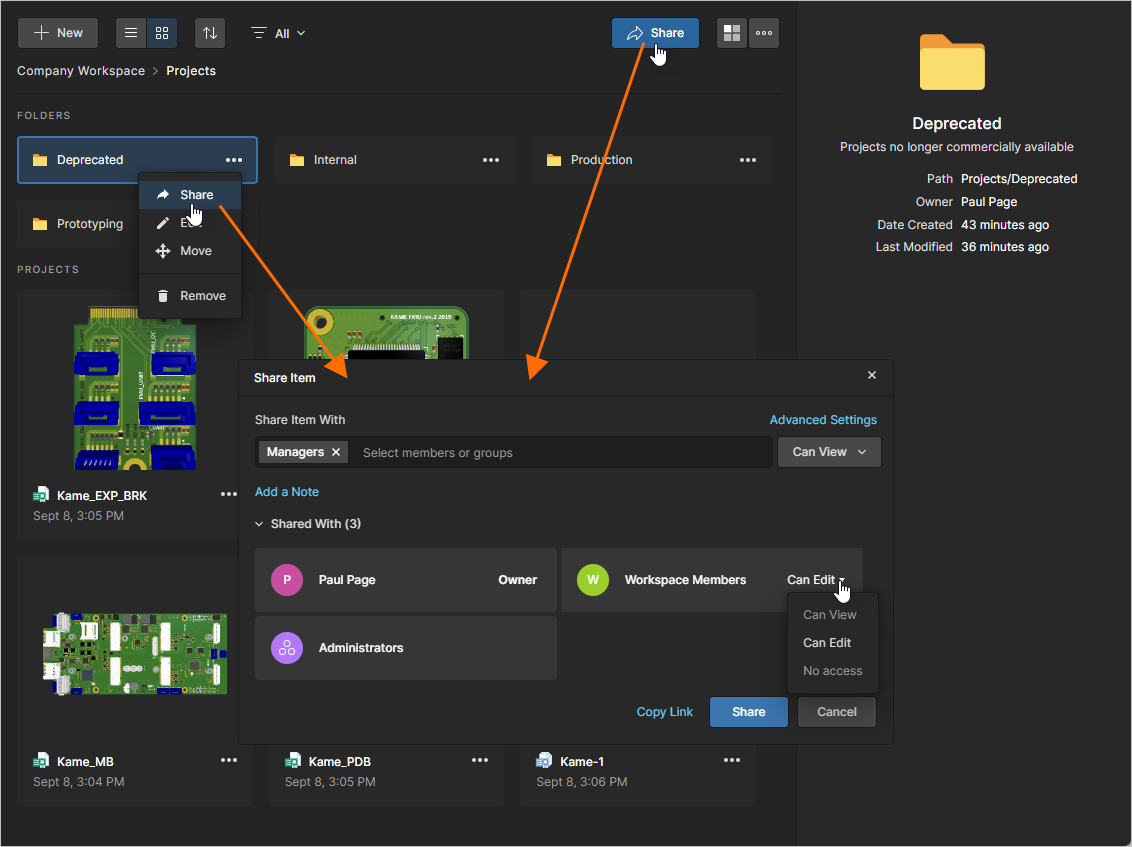Click the Share button in the dialog
The width and height of the screenshot is (1132, 847).
pos(749,712)
